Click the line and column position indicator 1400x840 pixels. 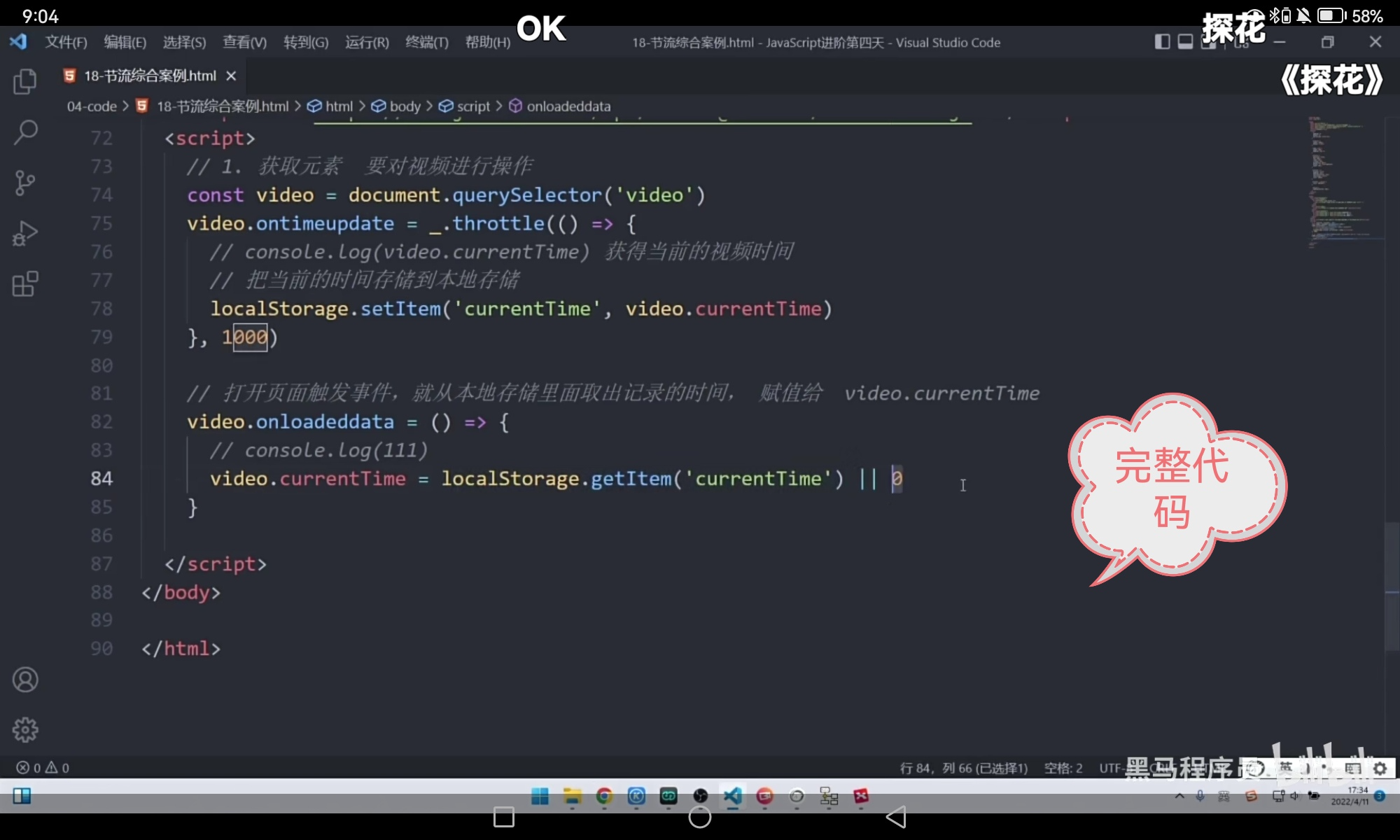[963, 768]
